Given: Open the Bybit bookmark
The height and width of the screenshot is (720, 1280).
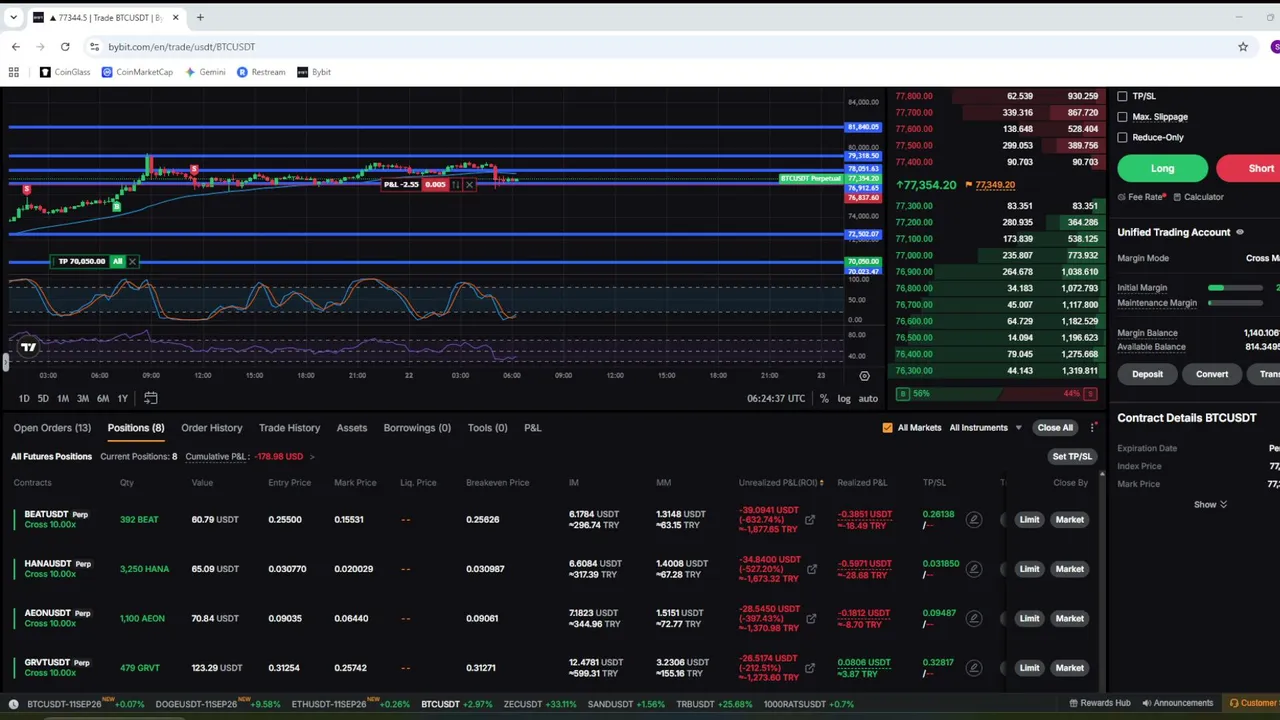Looking at the screenshot, I should tap(314, 72).
